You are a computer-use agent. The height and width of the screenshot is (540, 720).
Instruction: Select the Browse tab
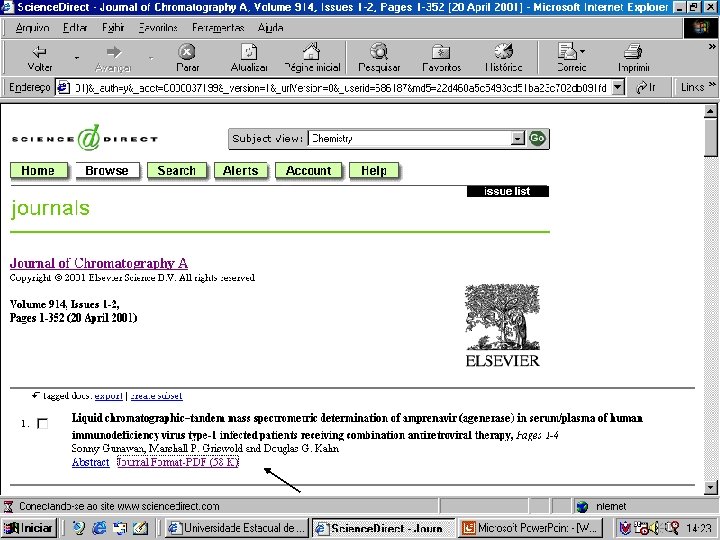coord(107,170)
